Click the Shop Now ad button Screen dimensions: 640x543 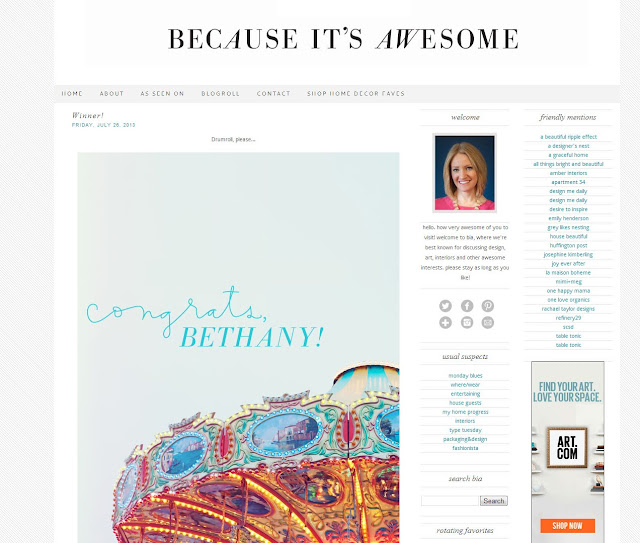pos(567,525)
